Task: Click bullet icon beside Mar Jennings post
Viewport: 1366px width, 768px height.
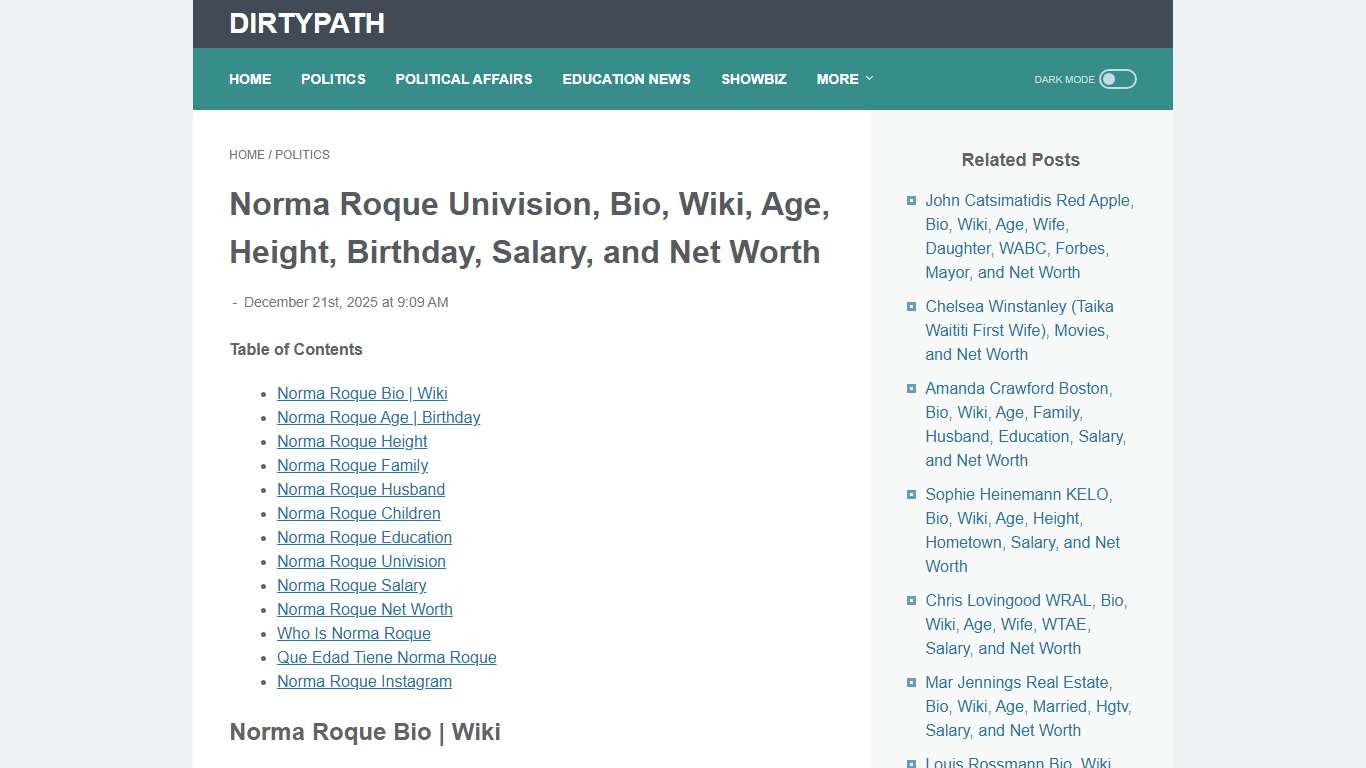Action: (911, 682)
